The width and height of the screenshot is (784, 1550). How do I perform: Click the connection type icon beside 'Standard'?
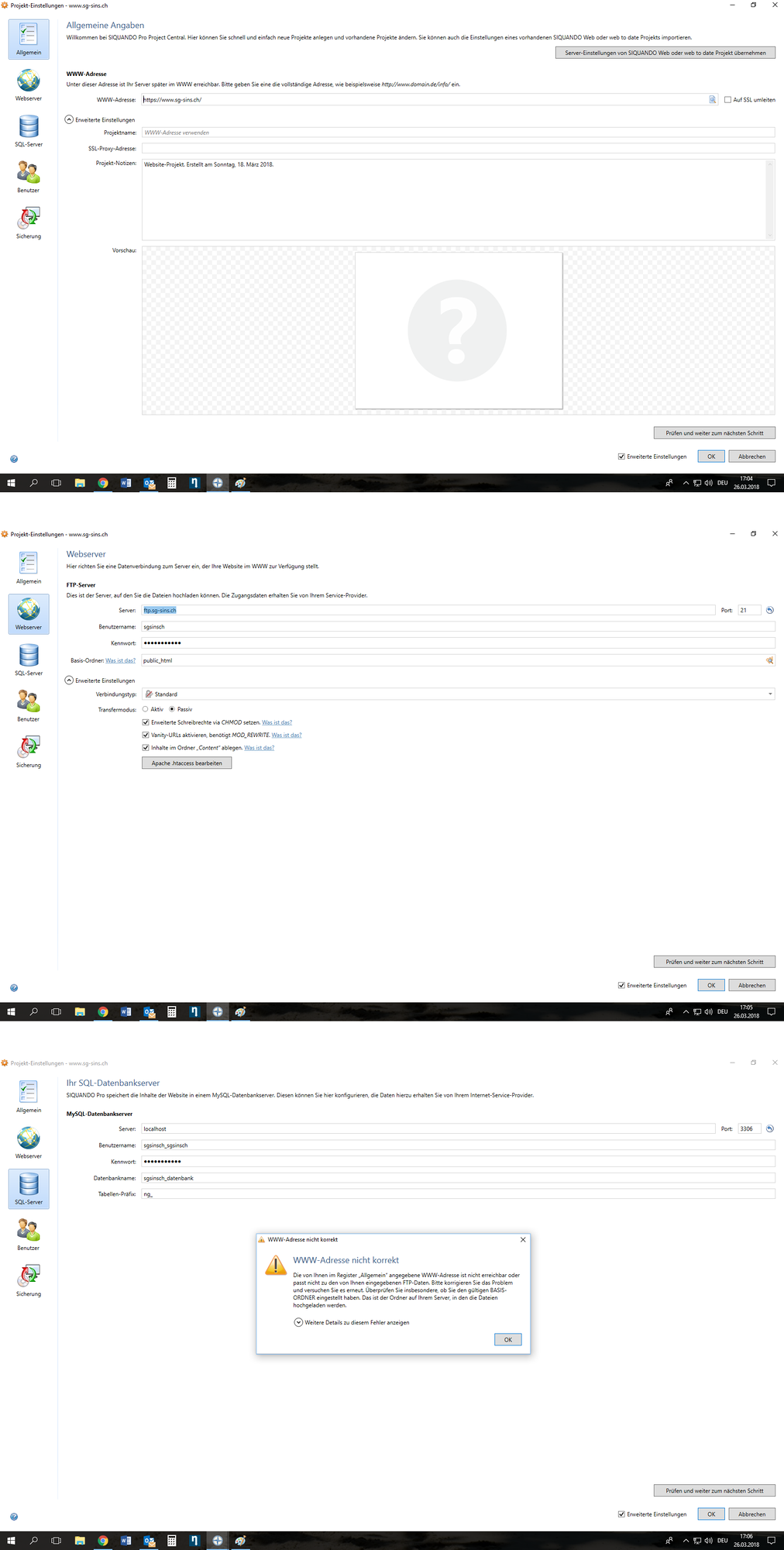click(x=149, y=694)
